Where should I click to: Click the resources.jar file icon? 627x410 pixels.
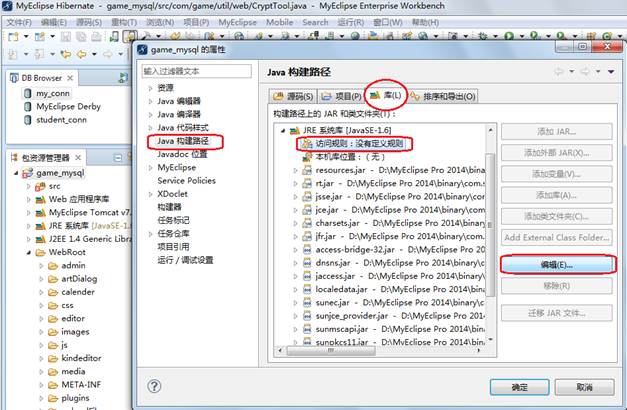307,170
